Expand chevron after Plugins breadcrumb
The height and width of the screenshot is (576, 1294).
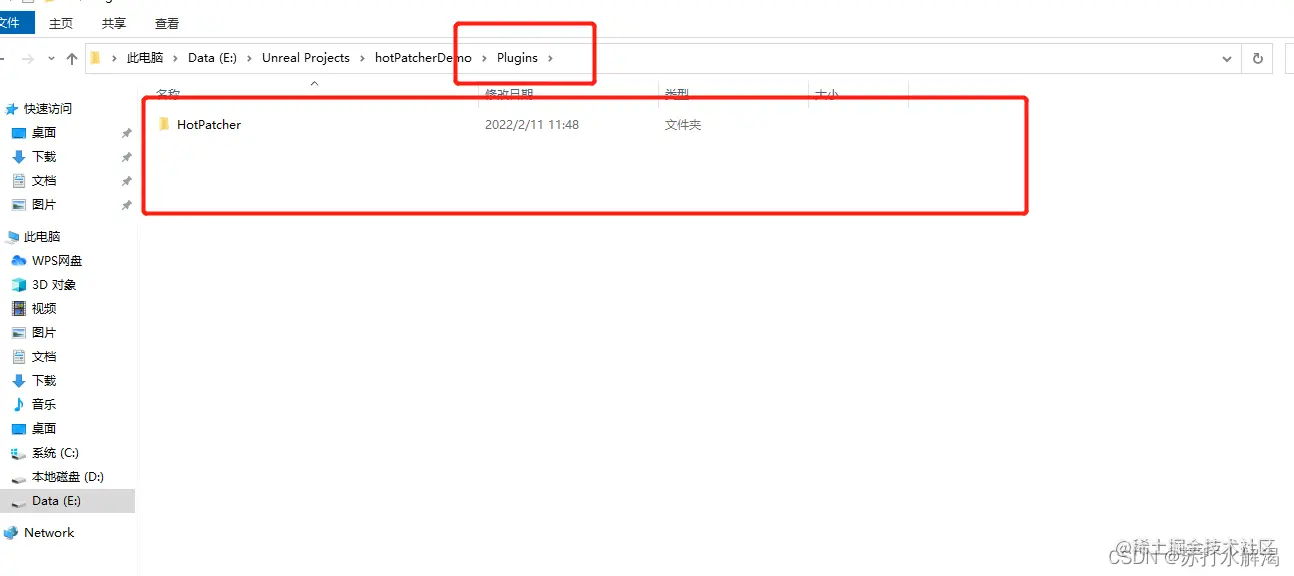[550, 58]
